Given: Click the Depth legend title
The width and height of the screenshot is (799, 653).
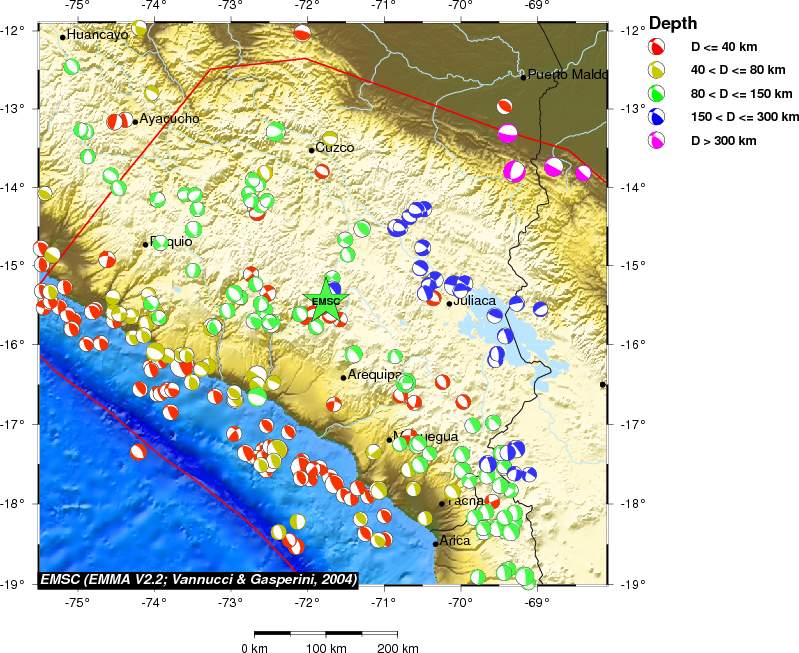Looking at the screenshot, I should coord(673,24).
